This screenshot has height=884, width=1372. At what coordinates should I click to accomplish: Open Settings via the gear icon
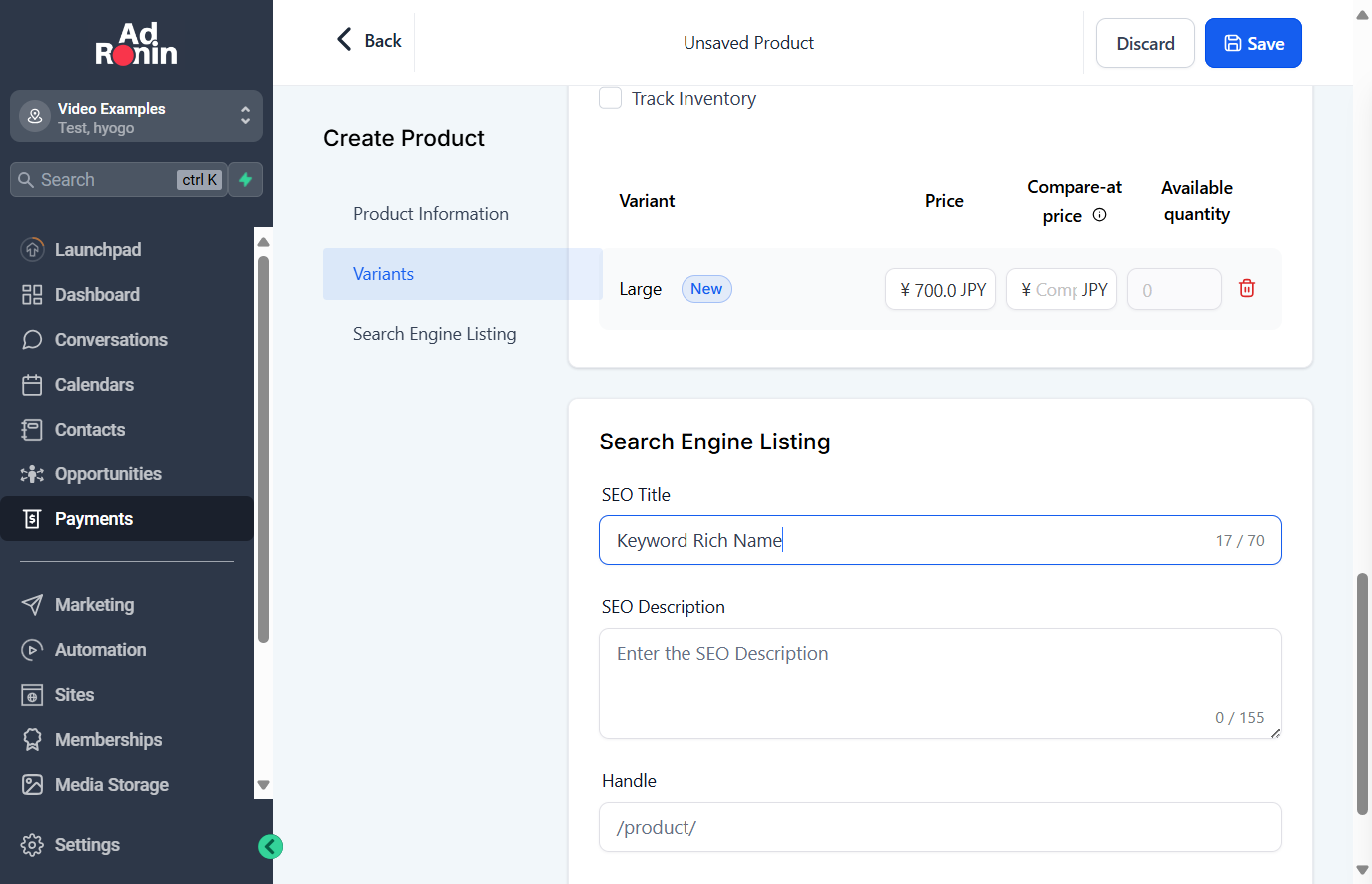(32, 845)
